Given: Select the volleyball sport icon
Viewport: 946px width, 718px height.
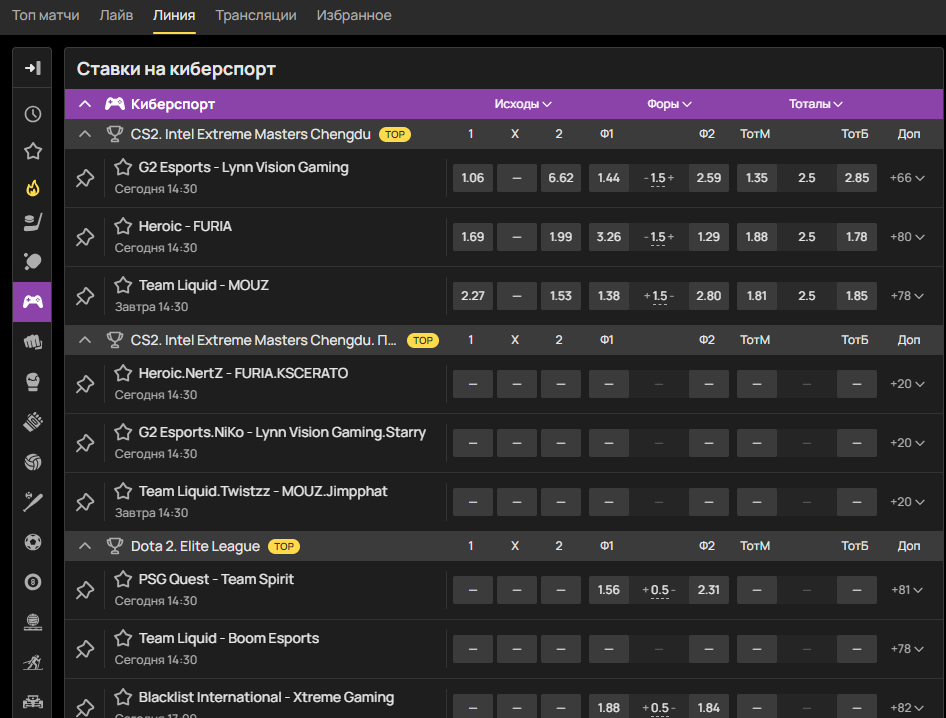Looking at the screenshot, I should (x=33, y=462).
